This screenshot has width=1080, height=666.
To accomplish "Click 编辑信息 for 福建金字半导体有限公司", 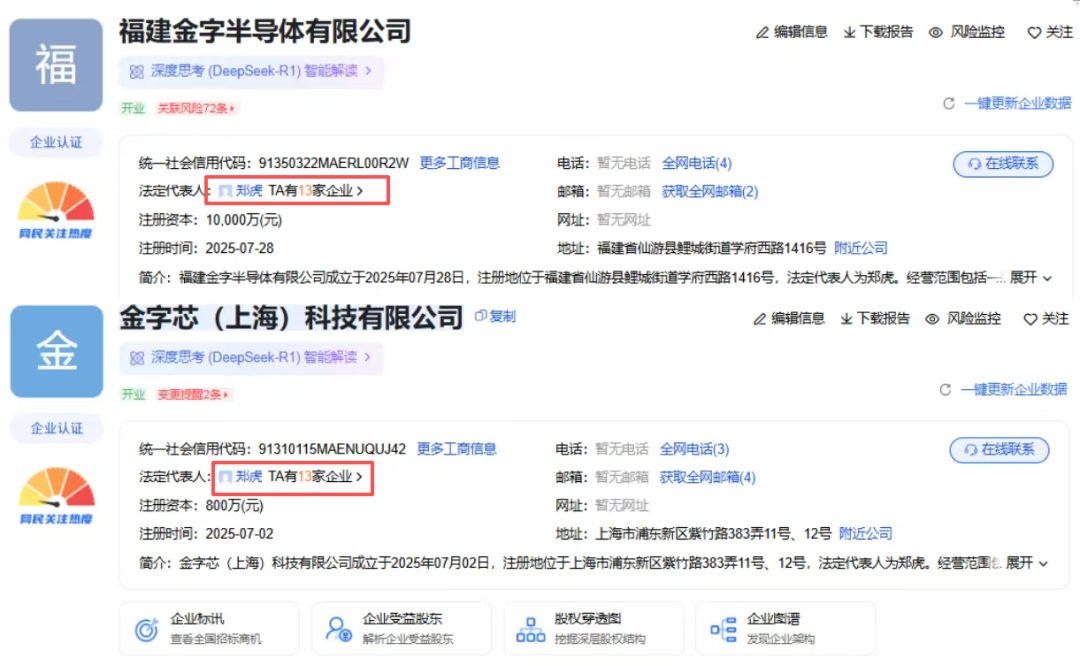I will [x=791, y=32].
